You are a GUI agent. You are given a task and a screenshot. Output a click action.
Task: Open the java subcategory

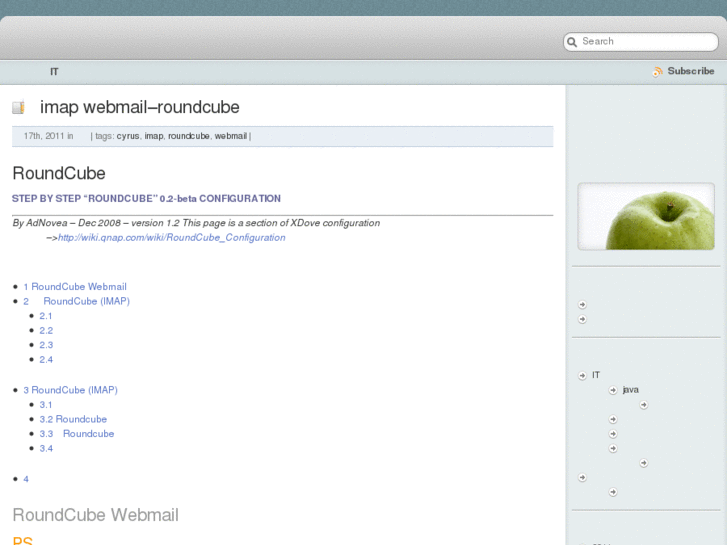coord(631,390)
